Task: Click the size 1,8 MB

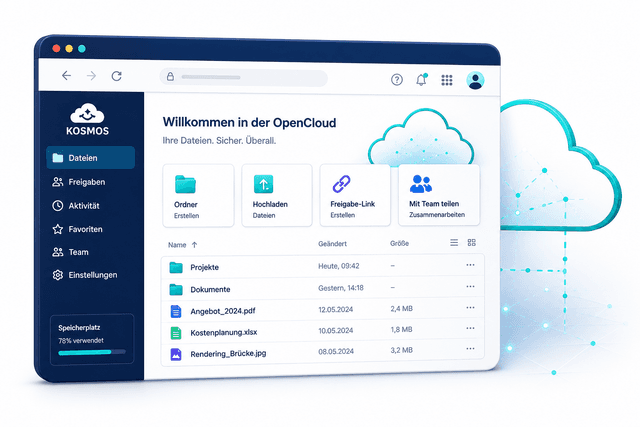Action: [x=401, y=329]
